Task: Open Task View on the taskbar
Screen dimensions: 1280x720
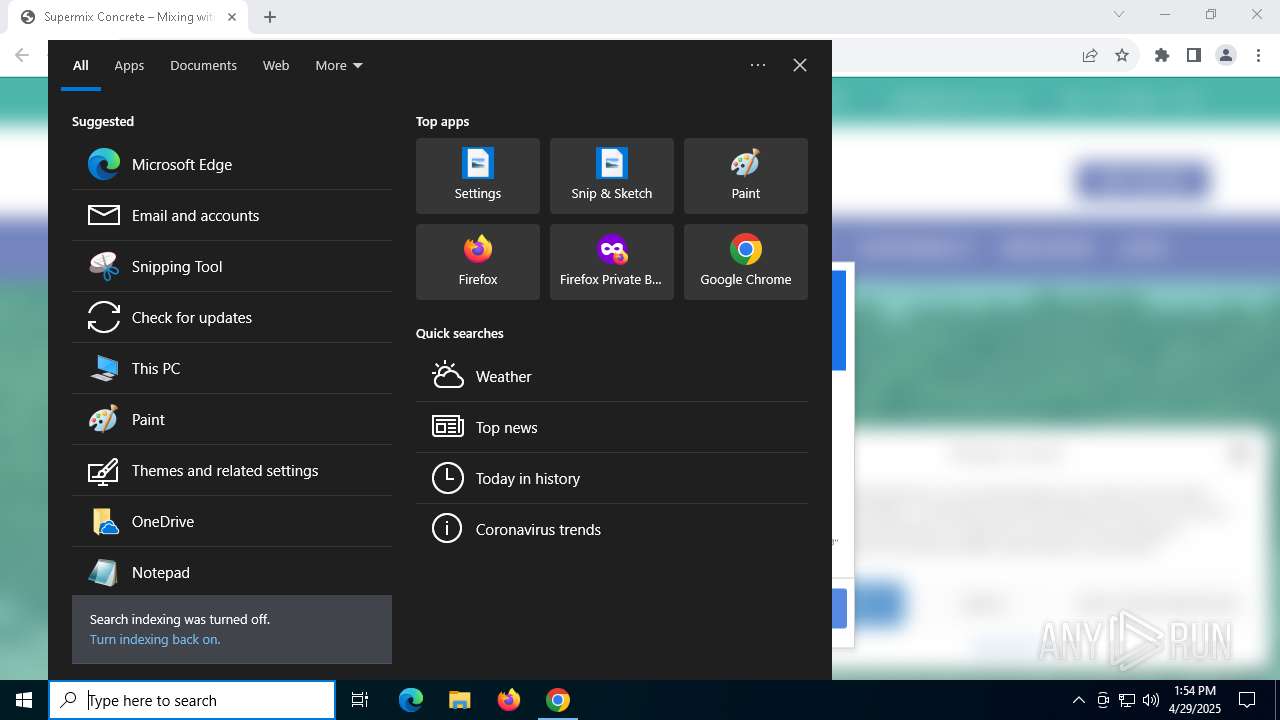Action: (360, 700)
